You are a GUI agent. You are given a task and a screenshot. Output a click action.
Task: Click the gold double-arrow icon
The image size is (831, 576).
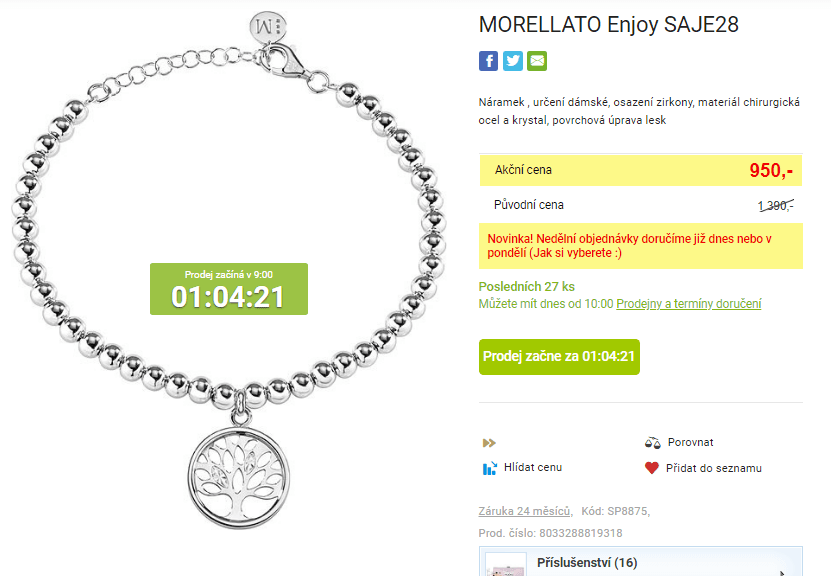(489, 443)
